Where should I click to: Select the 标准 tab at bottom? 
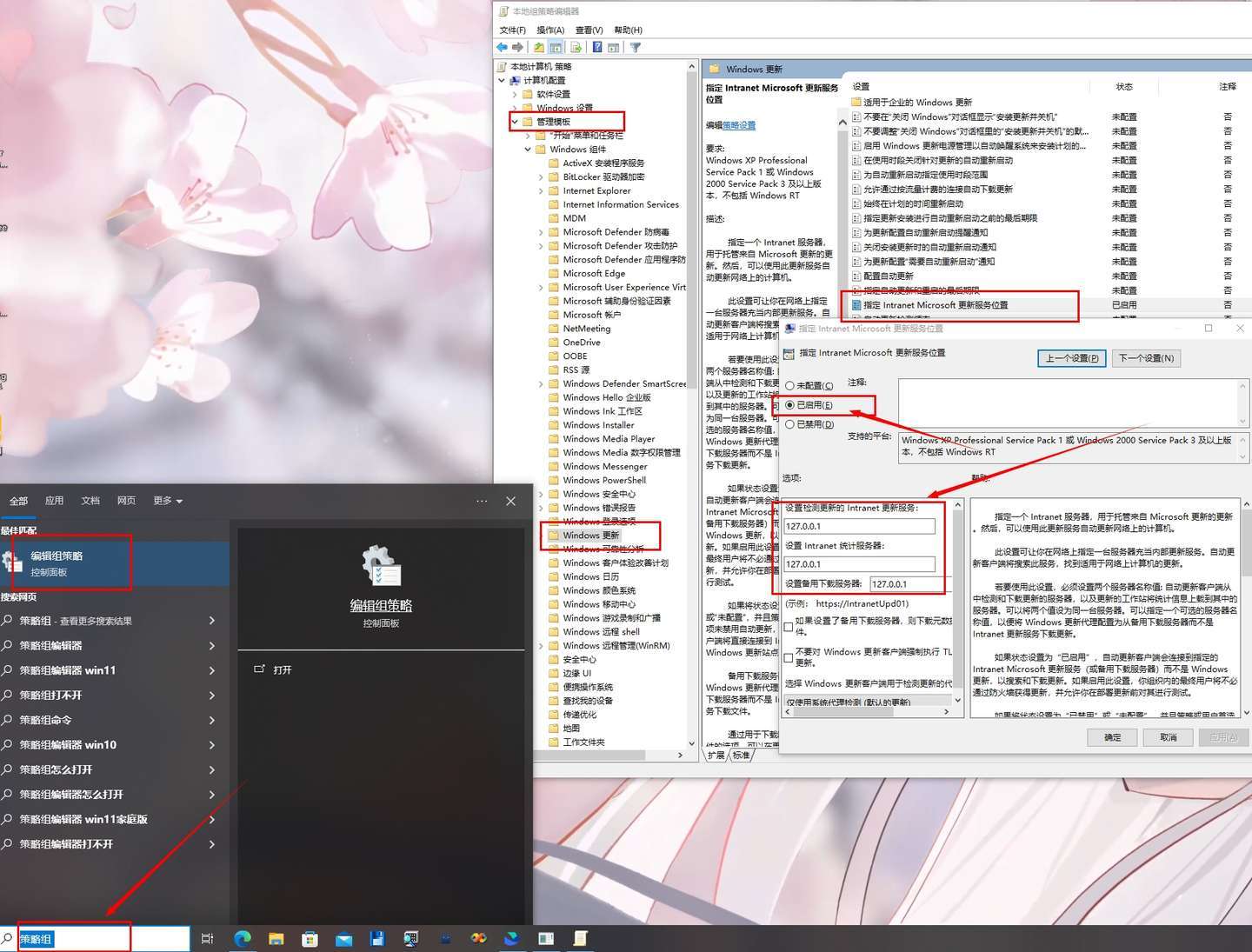coord(742,756)
